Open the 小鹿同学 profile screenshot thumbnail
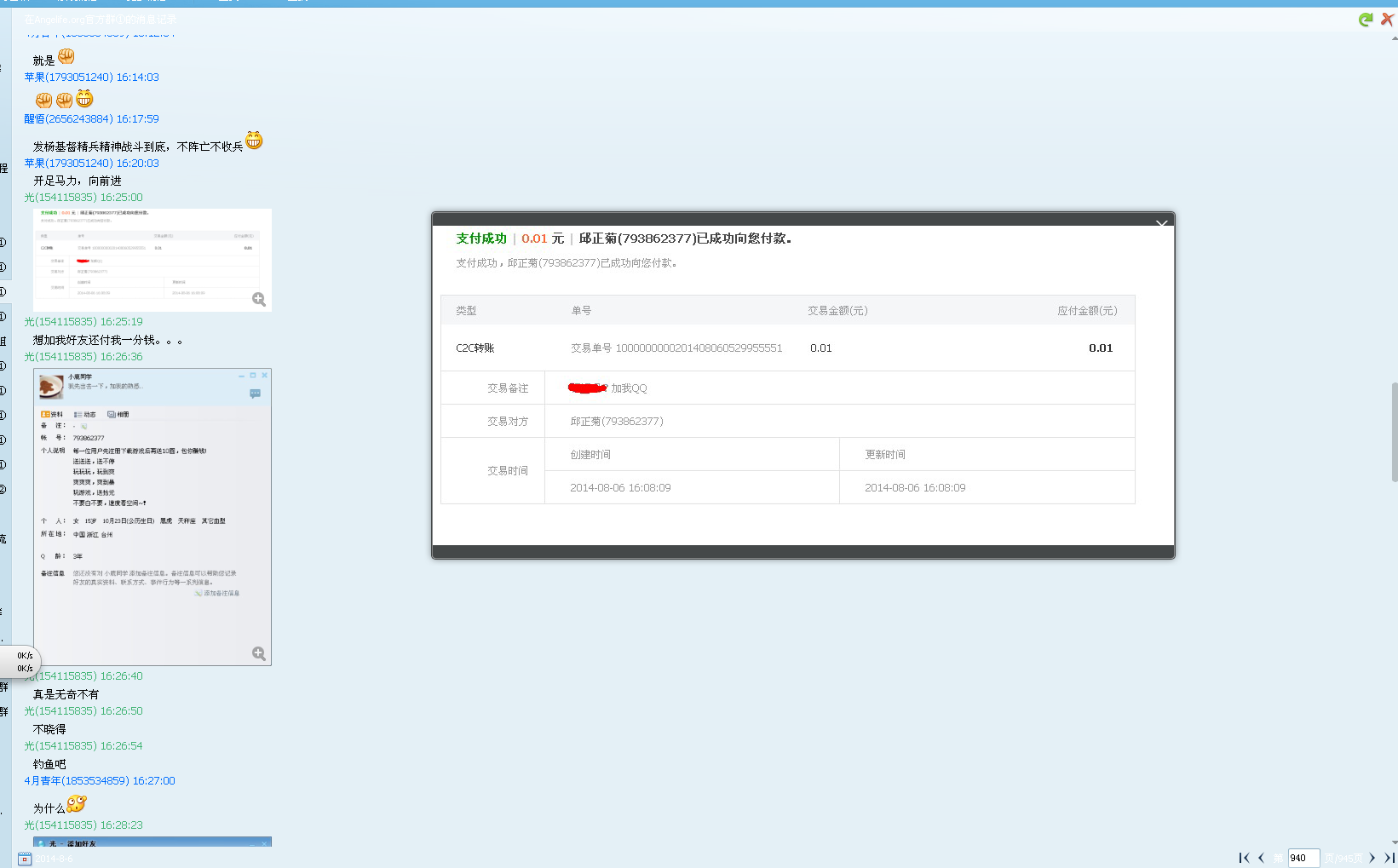The image size is (1398, 868). click(152, 516)
